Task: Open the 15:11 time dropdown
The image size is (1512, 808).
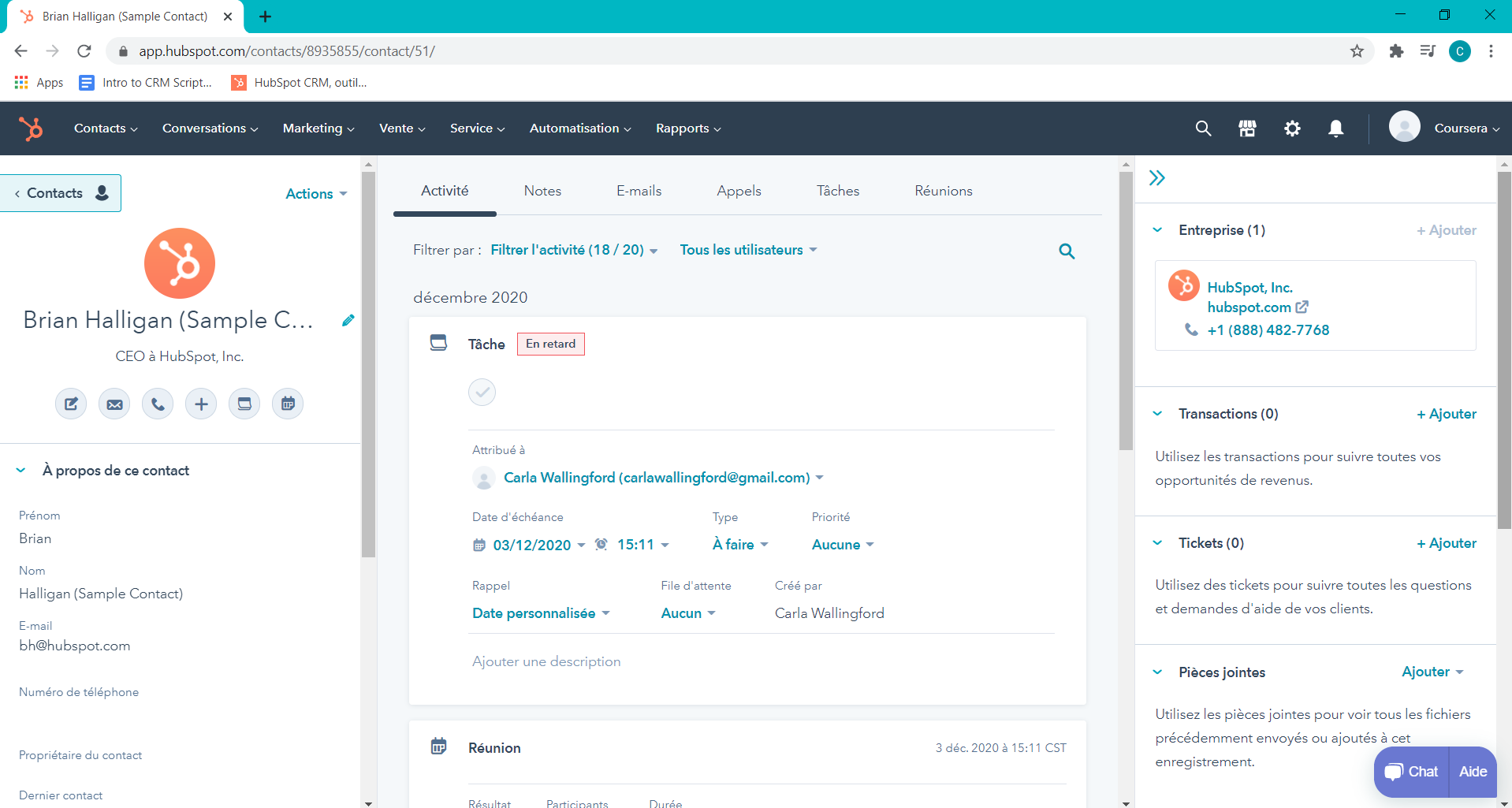Action: [x=642, y=545]
